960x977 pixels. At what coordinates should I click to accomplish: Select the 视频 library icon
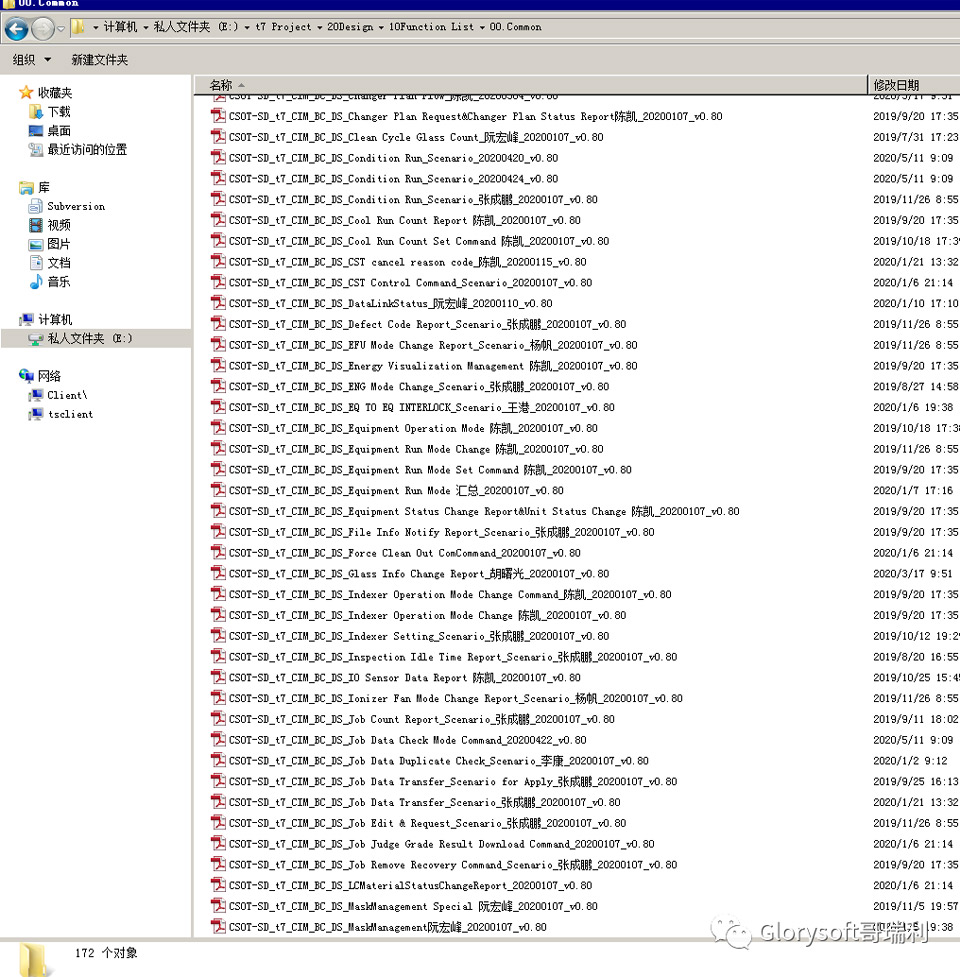(x=36, y=225)
